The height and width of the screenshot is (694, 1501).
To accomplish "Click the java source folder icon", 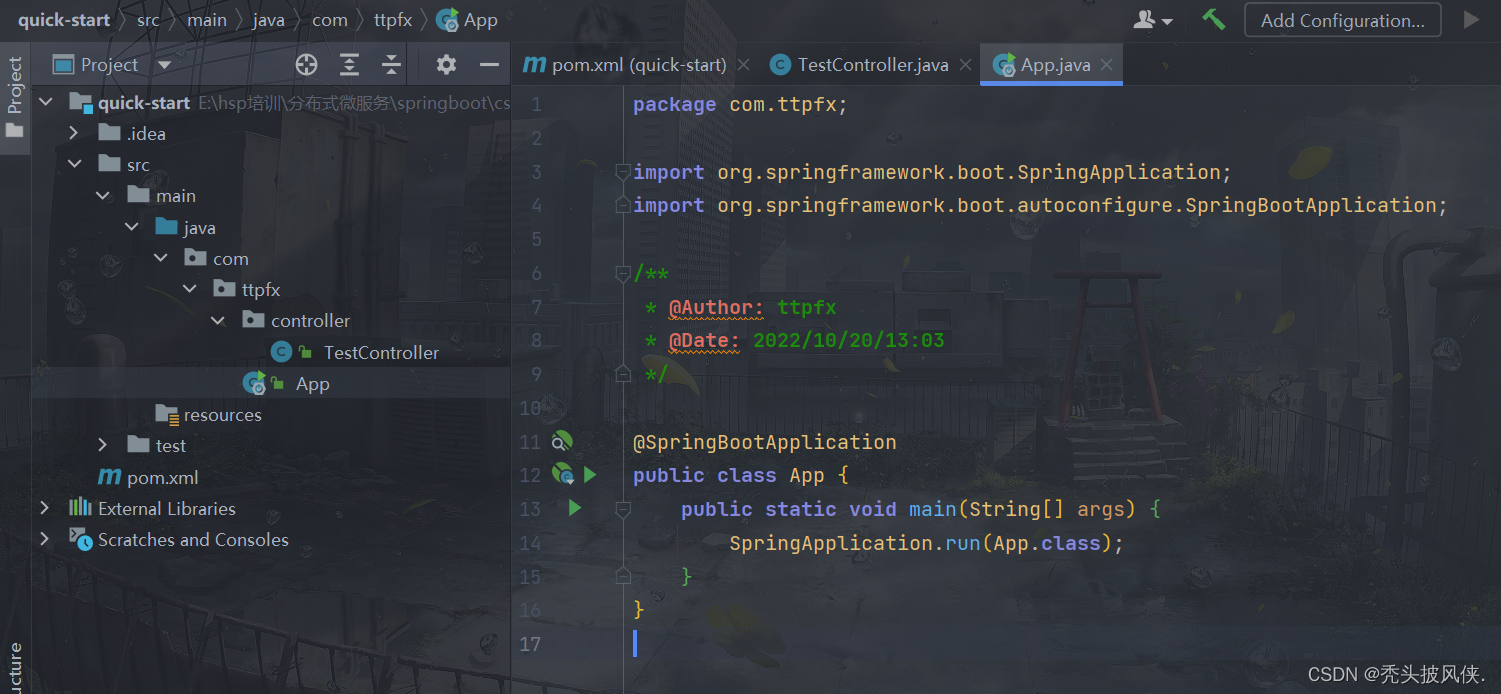I will [167, 227].
